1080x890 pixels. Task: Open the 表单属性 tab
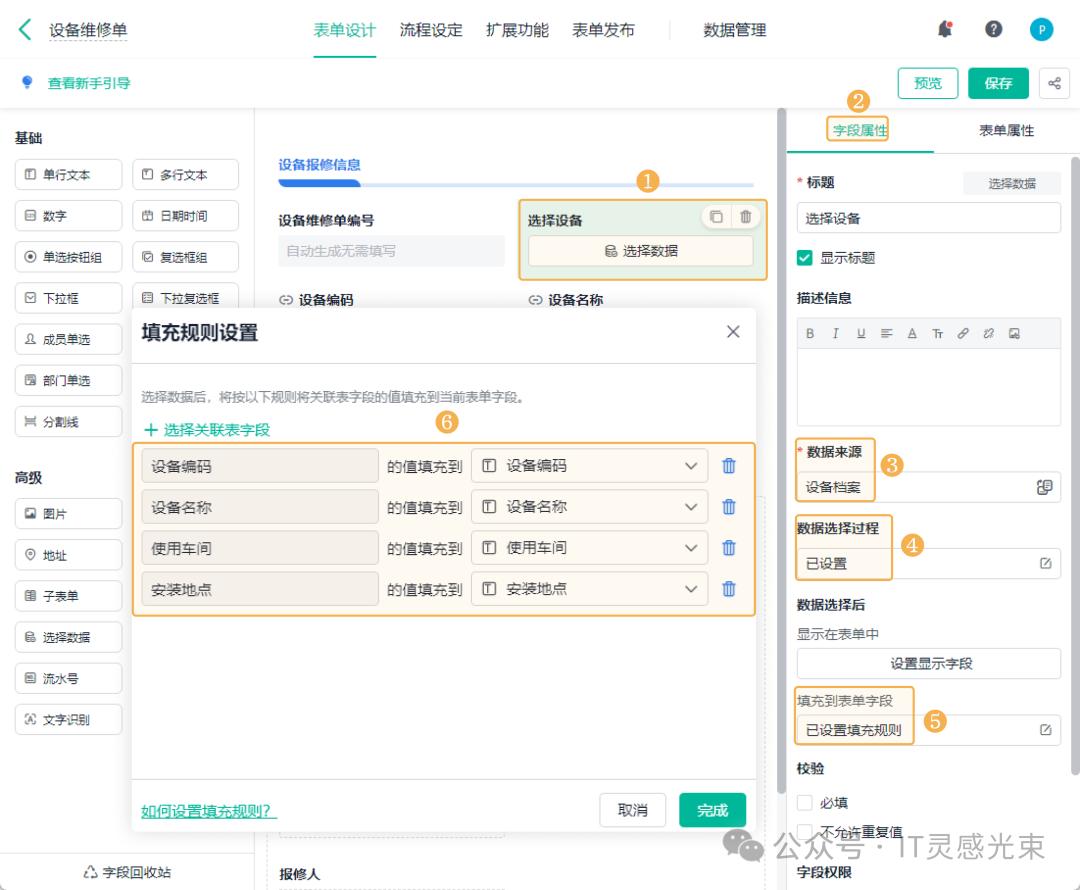coord(1006,131)
